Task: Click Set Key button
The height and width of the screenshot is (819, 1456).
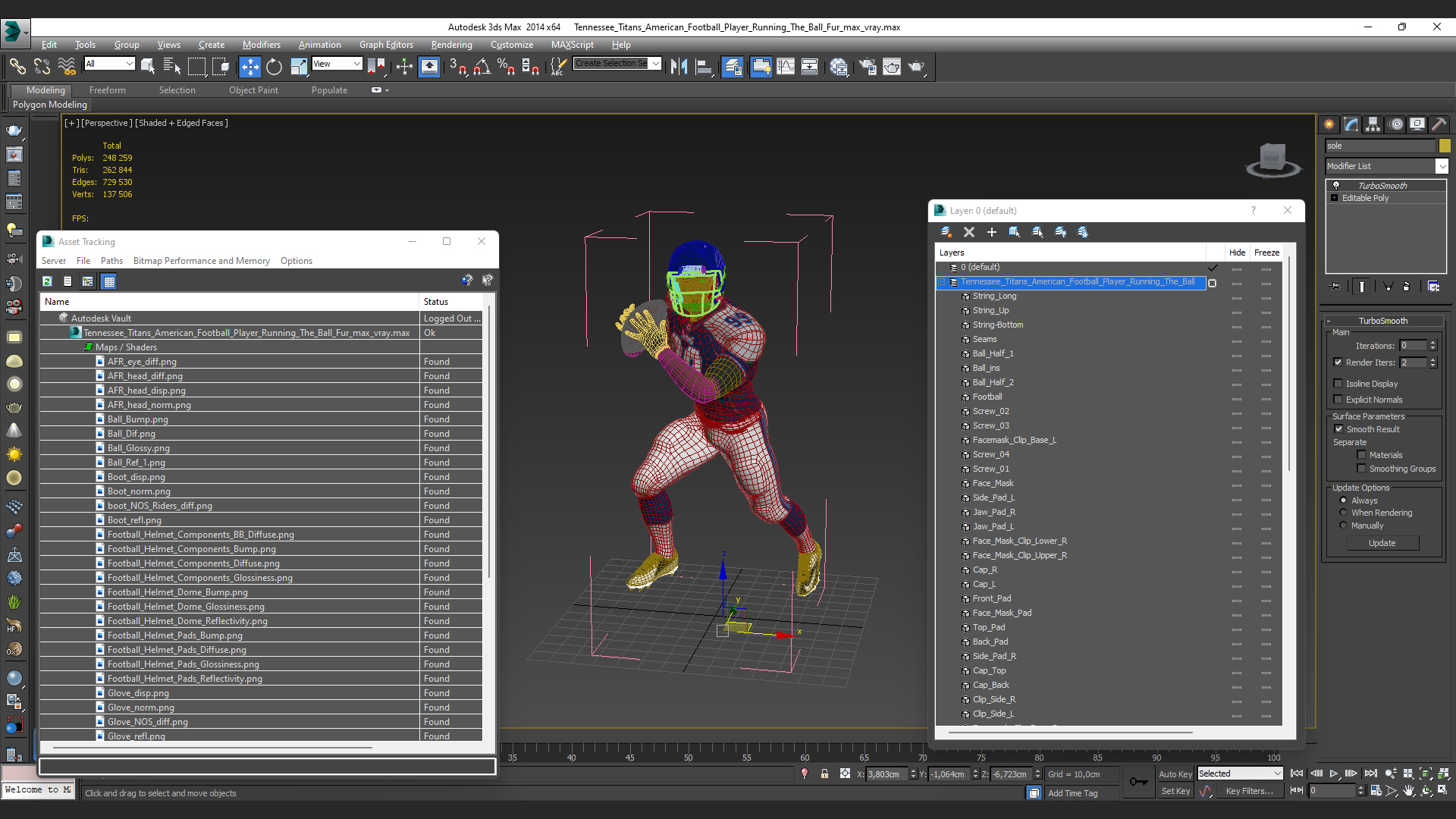Action: tap(1175, 791)
